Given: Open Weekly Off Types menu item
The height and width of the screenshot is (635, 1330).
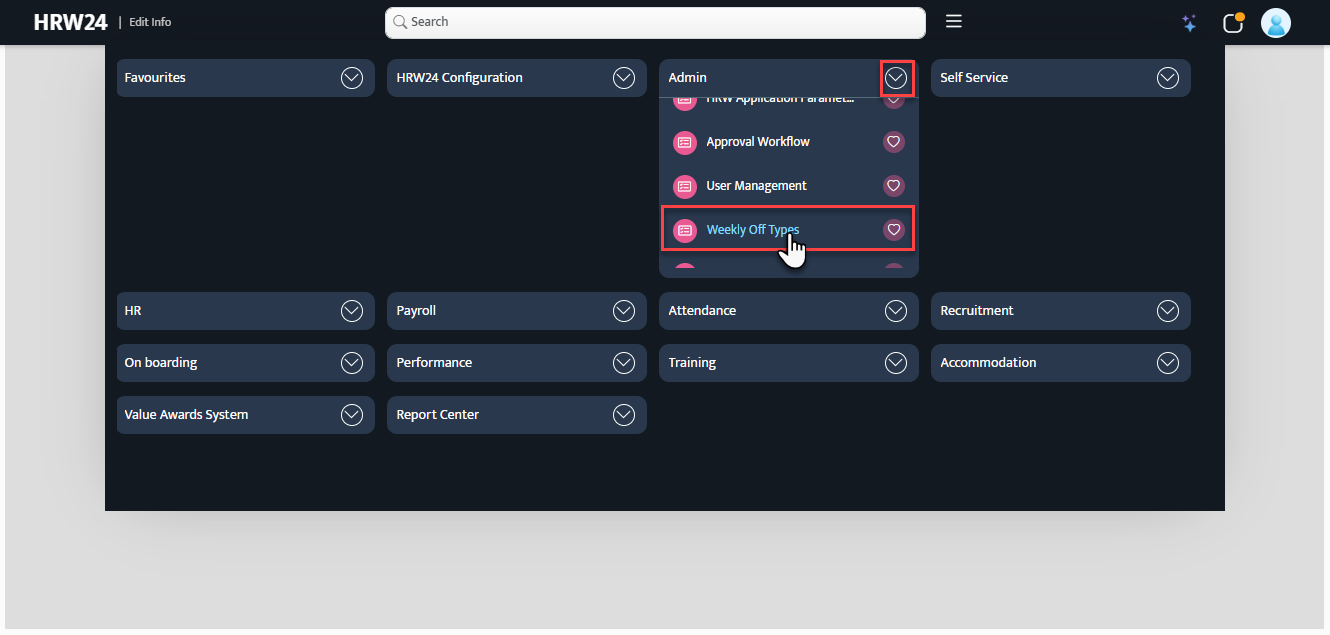Looking at the screenshot, I should tap(752, 230).
